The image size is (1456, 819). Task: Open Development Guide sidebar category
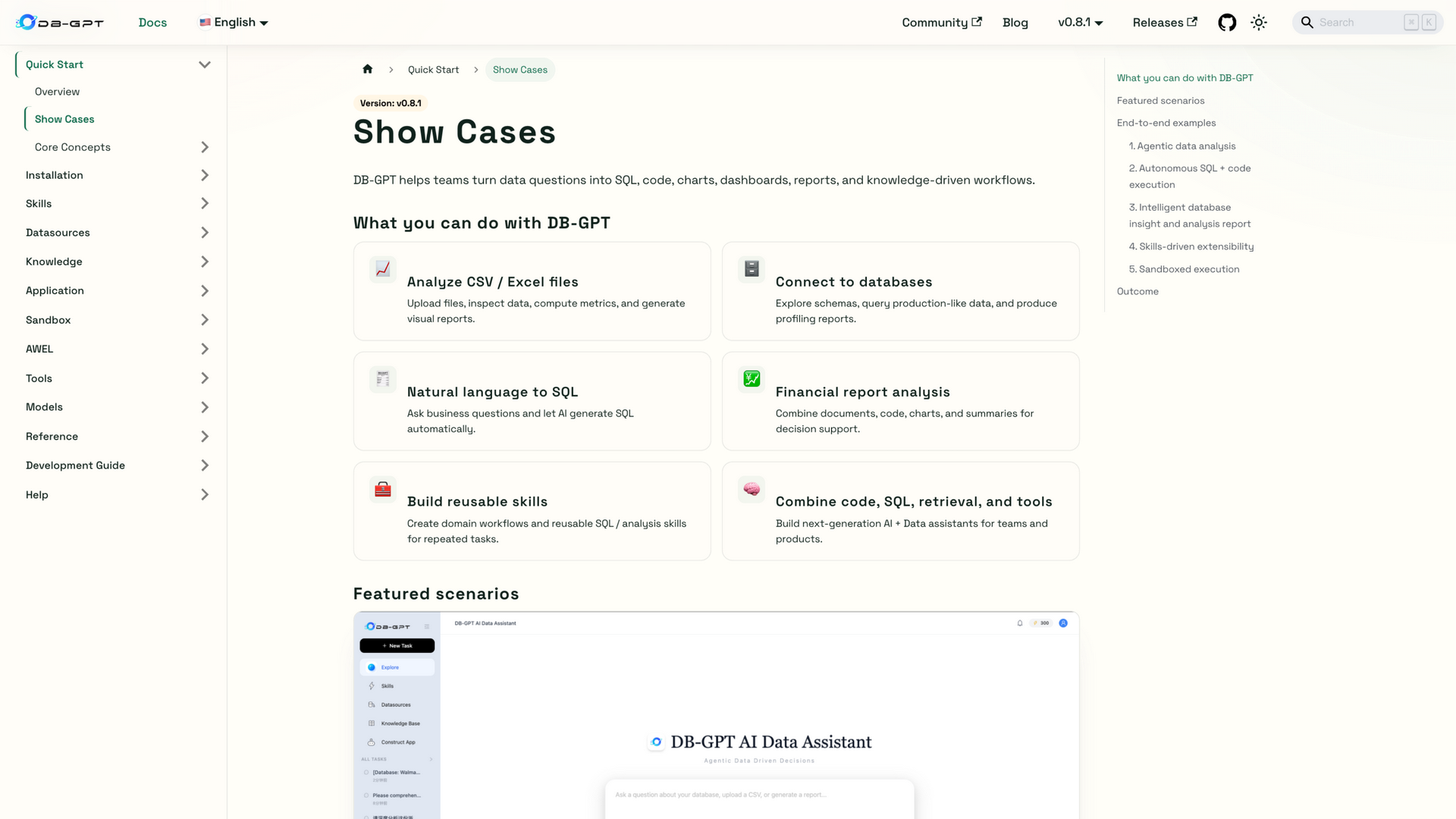(x=75, y=466)
